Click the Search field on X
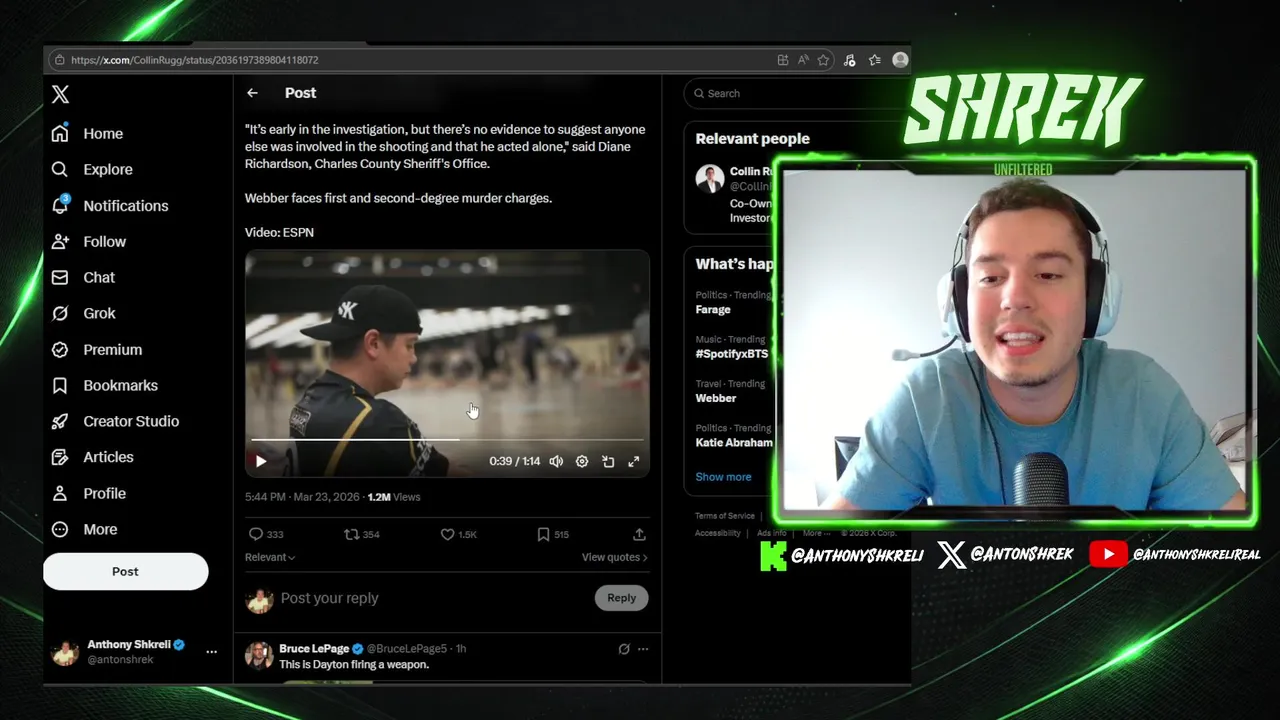The image size is (1280, 720). (797, 93)
